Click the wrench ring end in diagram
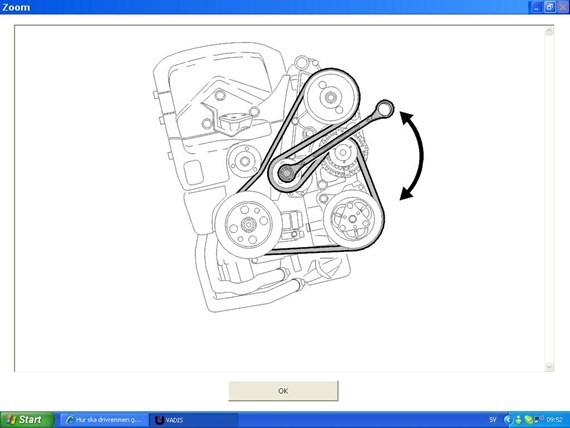The image size is (570, 428). tap(384, 108)
